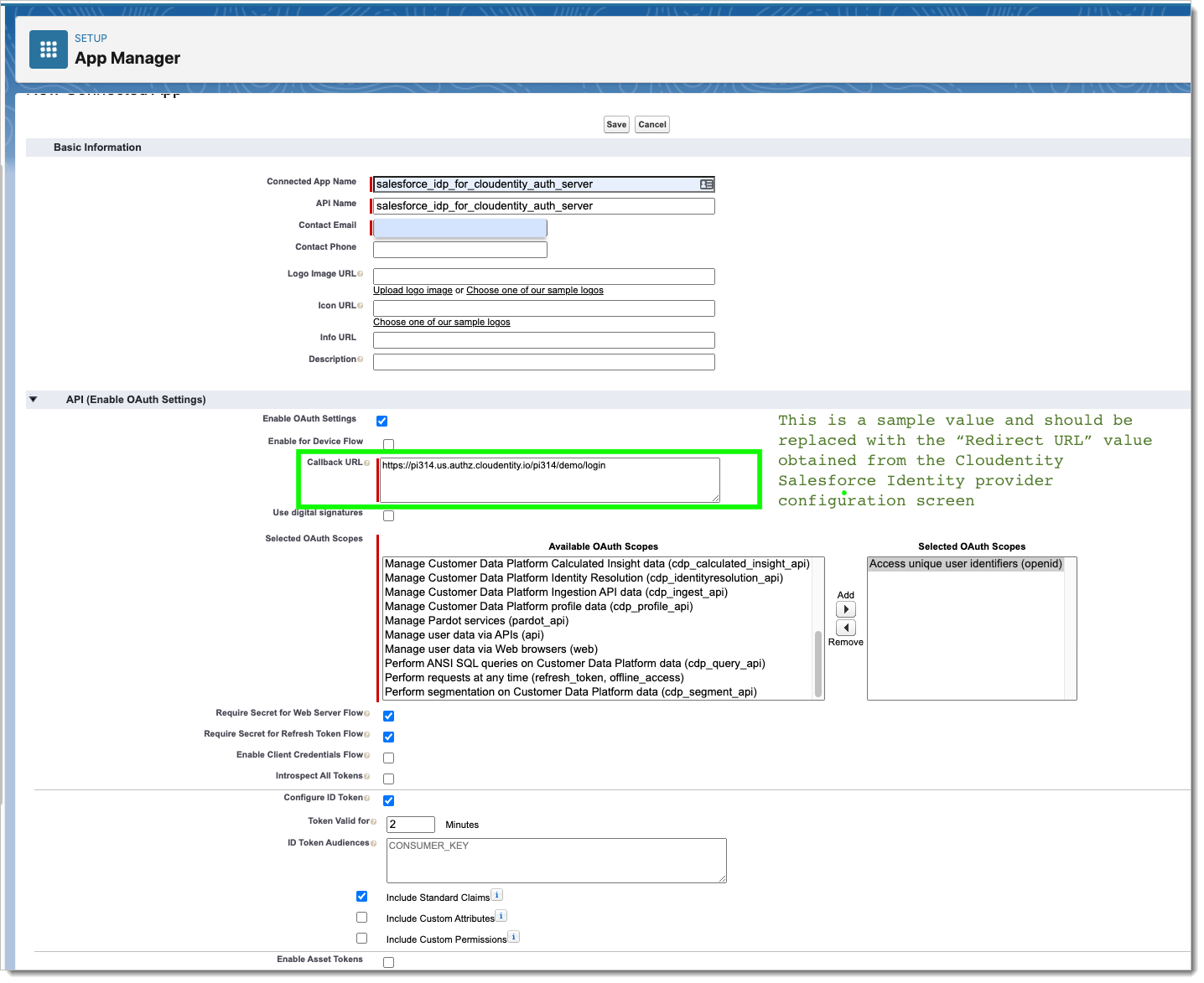Image resolution: width=1204 pixels, height=983 pixels.
Task: Select 'Perform requests at any time' scope
Action: point(534,678)
